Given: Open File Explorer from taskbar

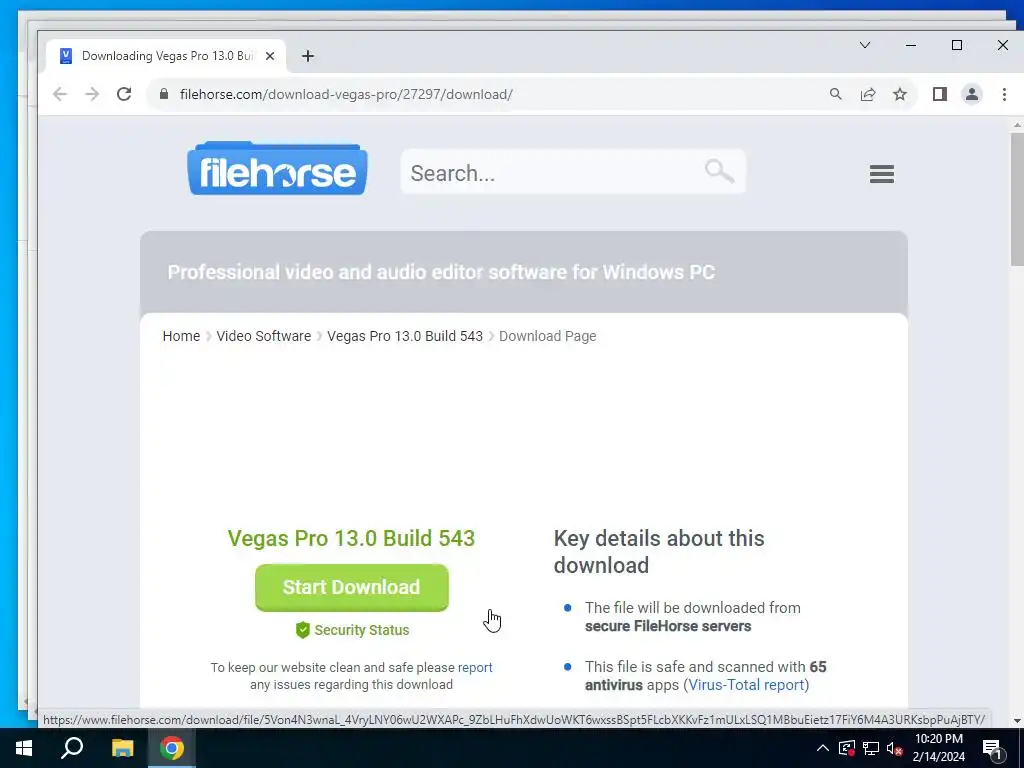Looking at the screenshot, I should (x=122, y=748).
